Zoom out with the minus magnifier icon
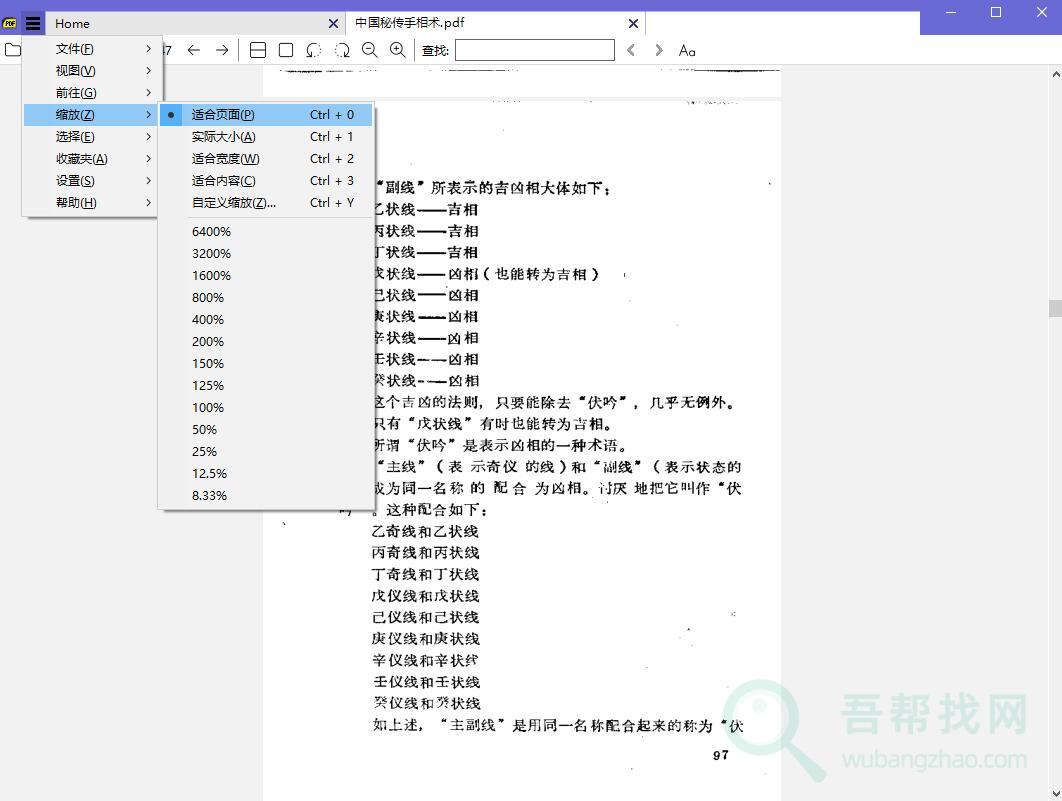Screen dimensions: 1062x801 [370, 49]
